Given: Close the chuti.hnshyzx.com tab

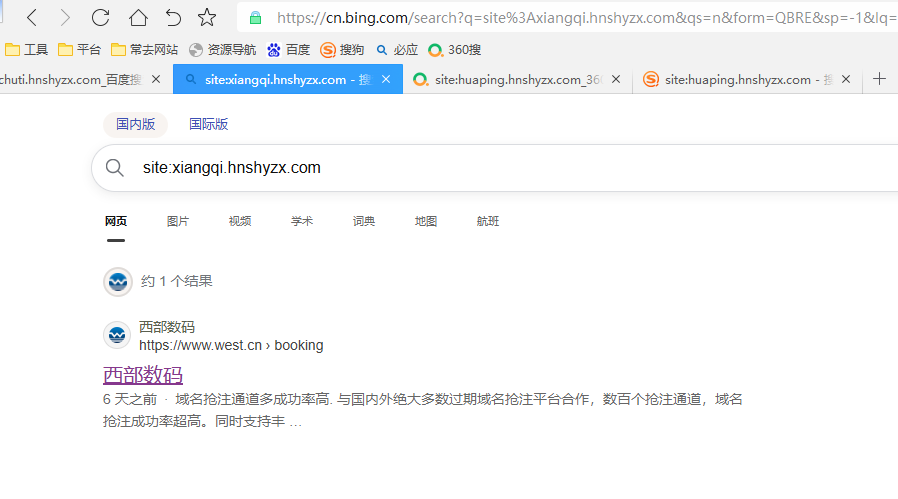Looking at the screenshot, I should click(x=156, y=80).
